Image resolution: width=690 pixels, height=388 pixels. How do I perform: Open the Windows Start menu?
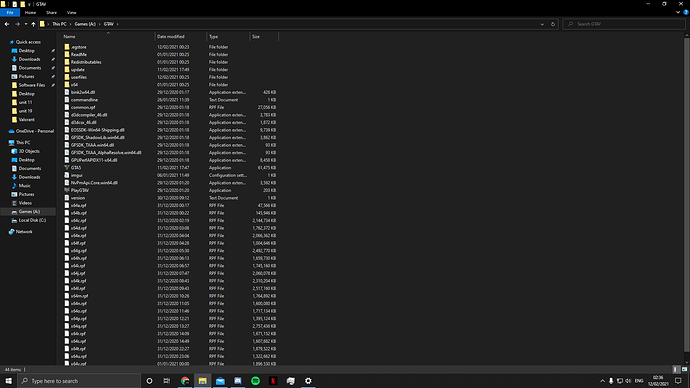8,381
